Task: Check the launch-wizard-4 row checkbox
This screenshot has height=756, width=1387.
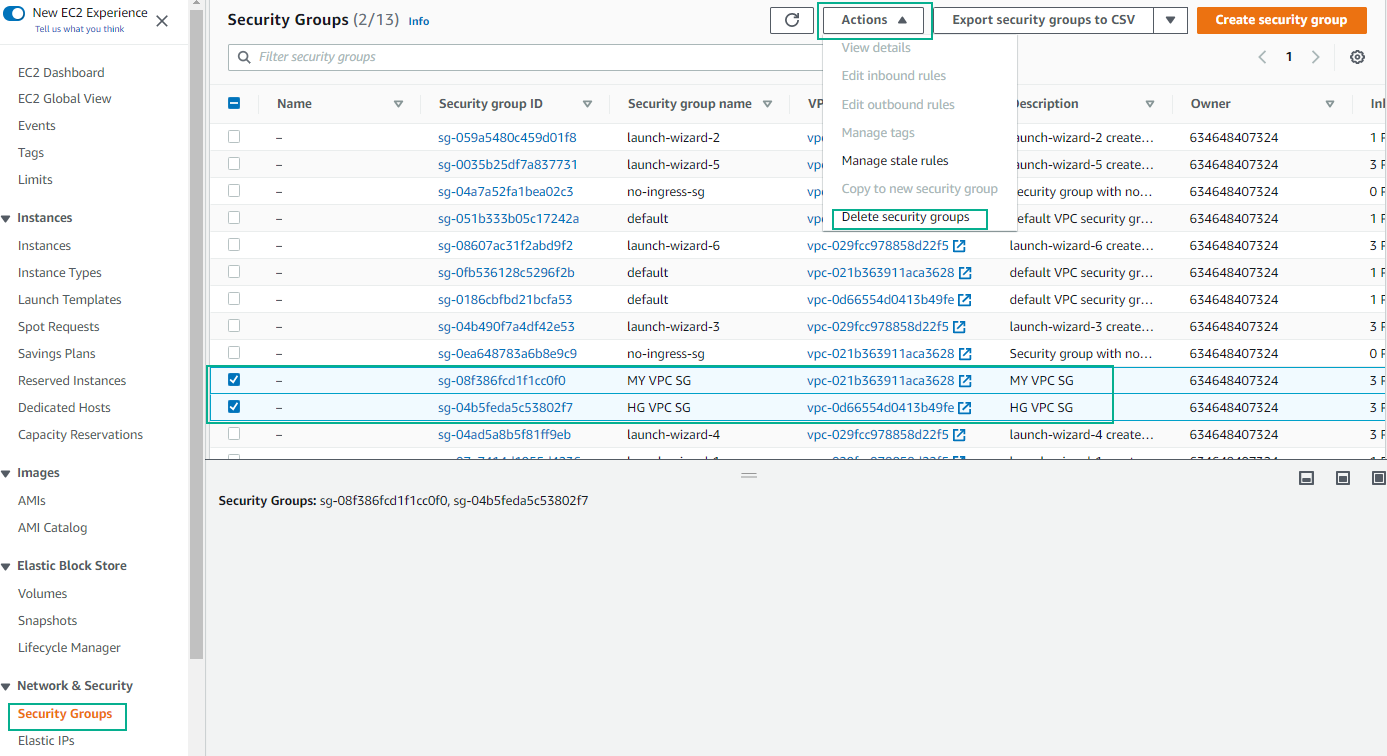Action: 234,434
